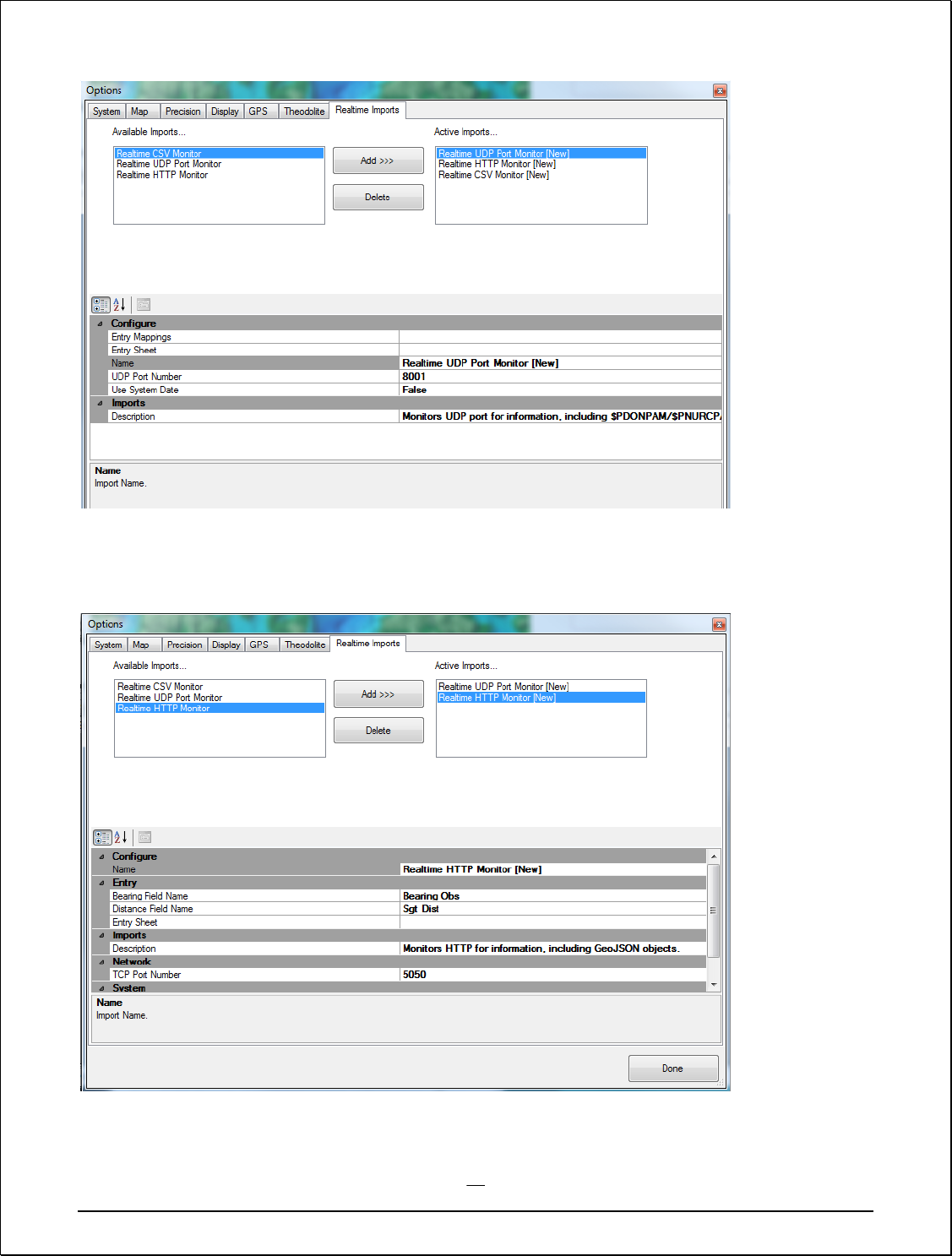The image size is (952, 1256).
Task: Select Realtime CSV Monitor in upper Available Imports
Action: pyautogui.click(x=219, y=154)
